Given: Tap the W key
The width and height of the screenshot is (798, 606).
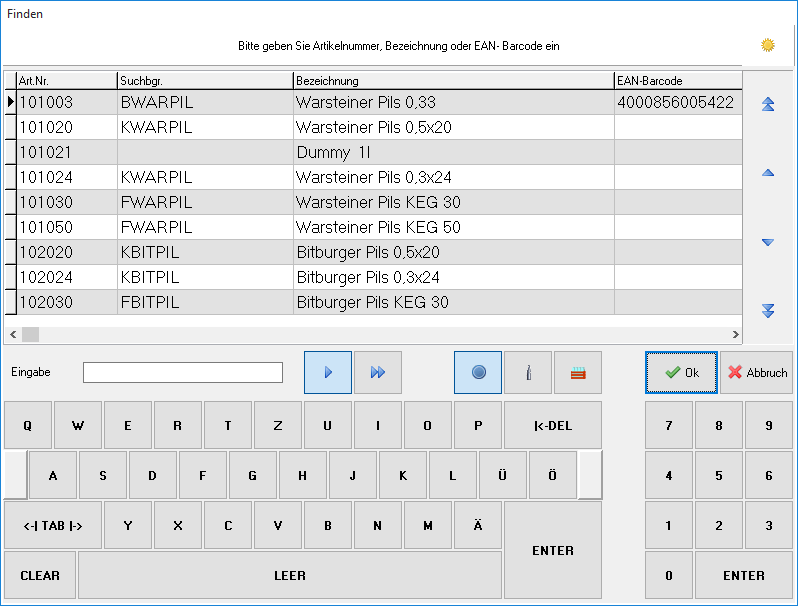Looking at the screenshot, I should click(x=78, y=425).
